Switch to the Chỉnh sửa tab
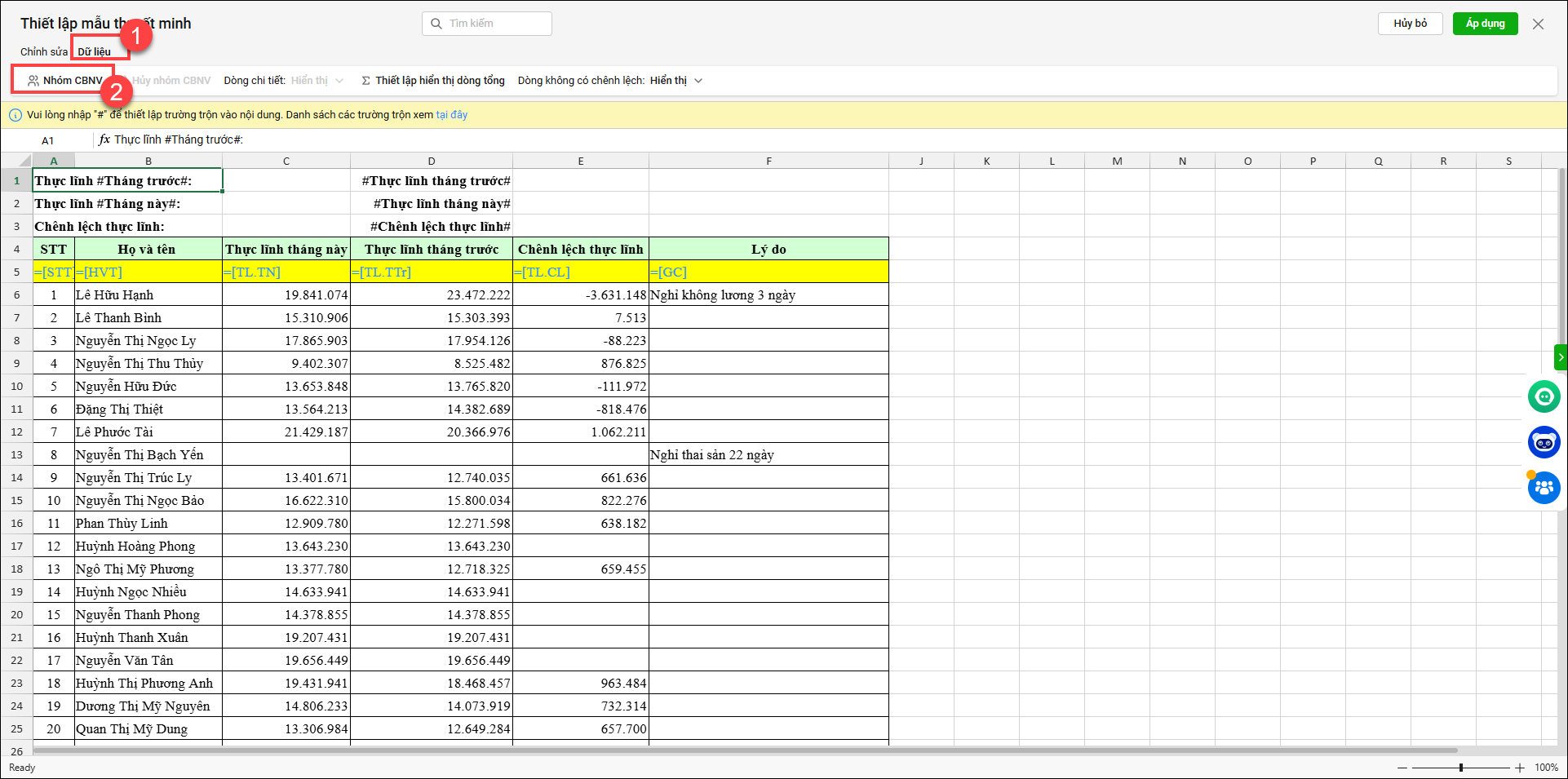 pos(44,51)
